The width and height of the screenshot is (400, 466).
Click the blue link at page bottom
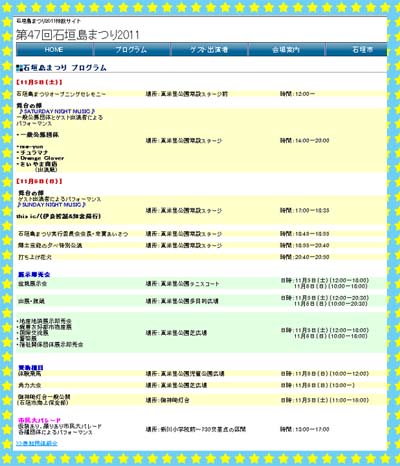click(x=37, y=443)
